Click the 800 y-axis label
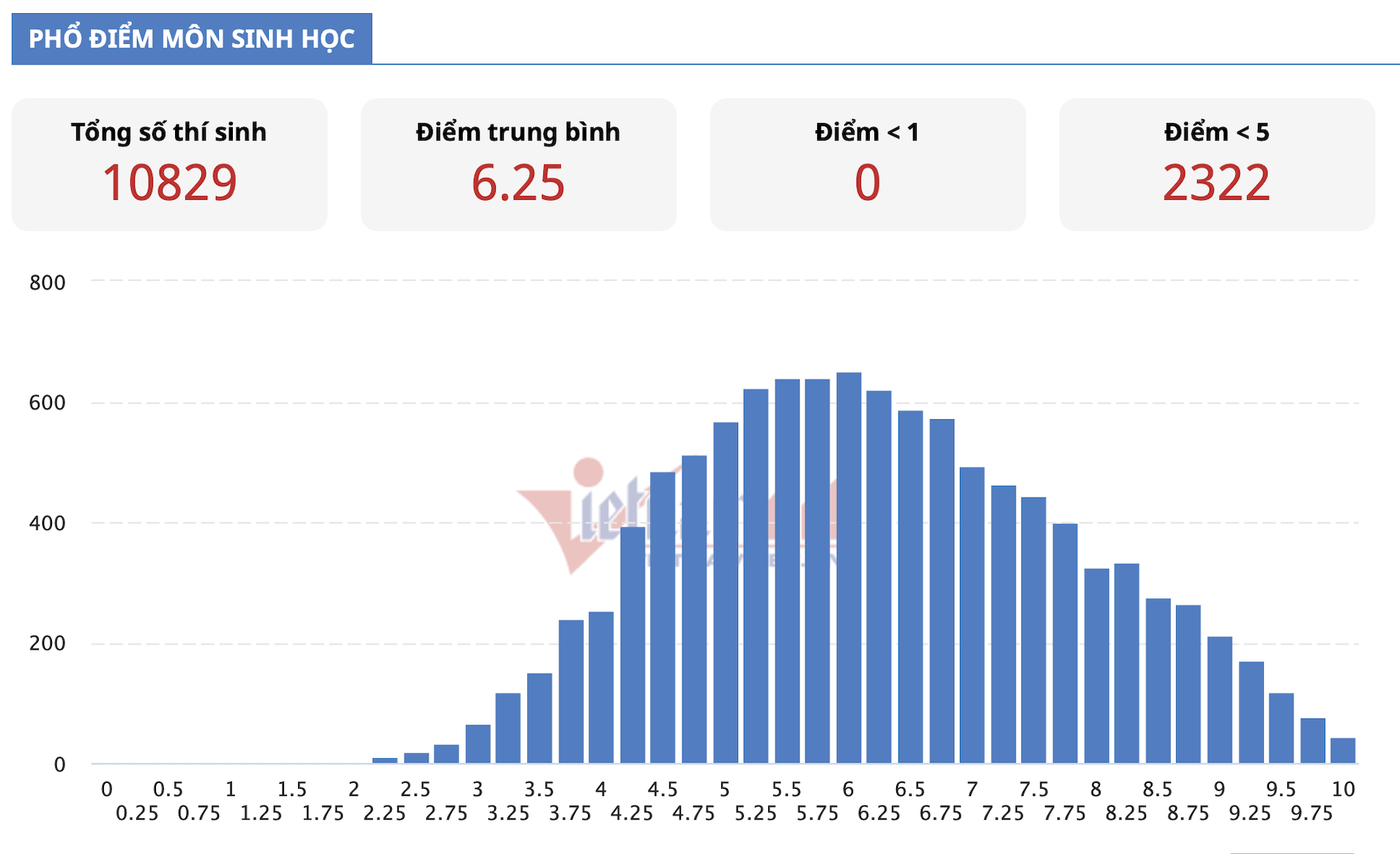The height and width of the screenshot is (854, 1400). (48, 282)
